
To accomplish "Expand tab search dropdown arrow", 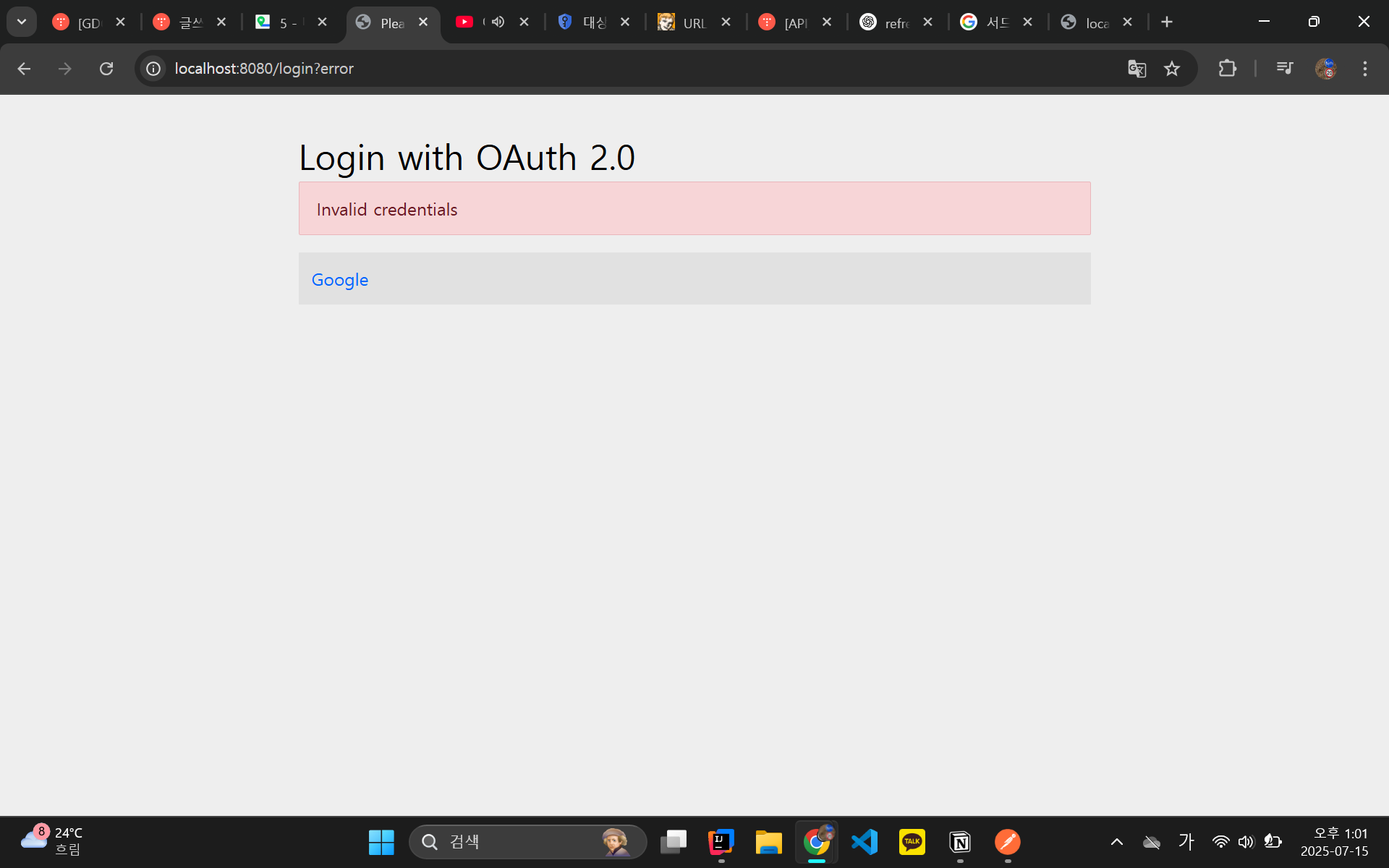I will (x=22, y=22).
